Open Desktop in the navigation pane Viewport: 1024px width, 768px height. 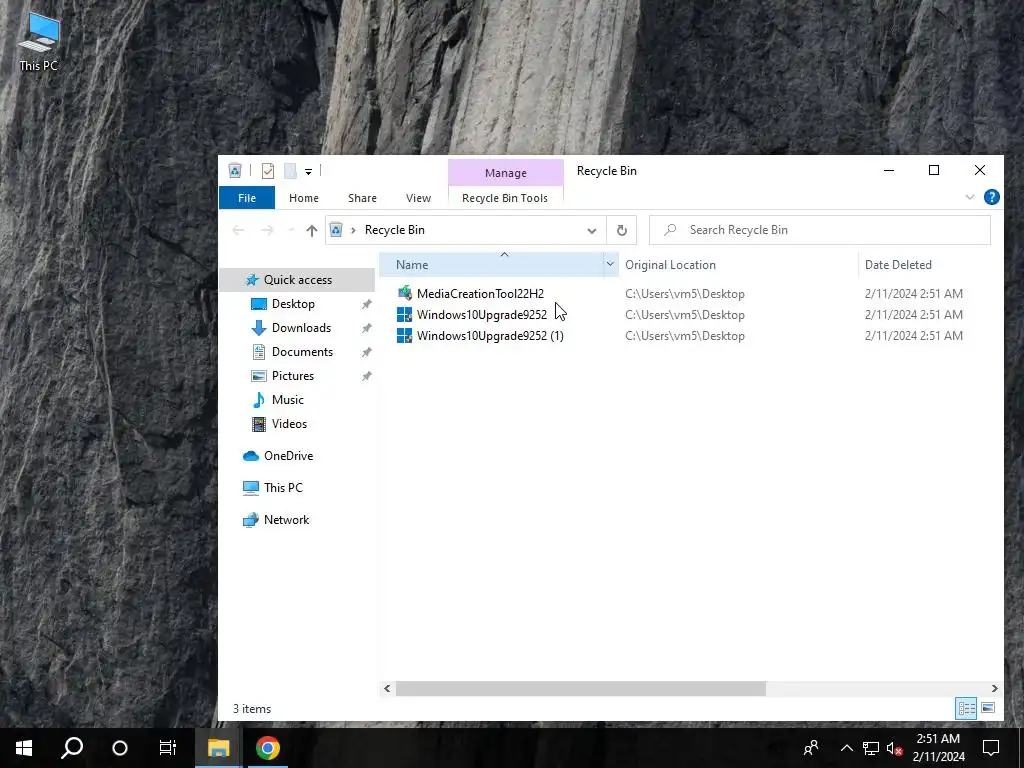click(x=293, y=304)
